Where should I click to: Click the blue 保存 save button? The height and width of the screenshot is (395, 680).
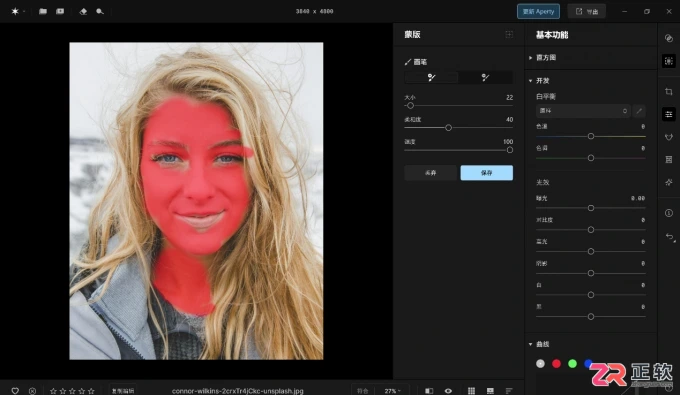[x=487, y=173]
